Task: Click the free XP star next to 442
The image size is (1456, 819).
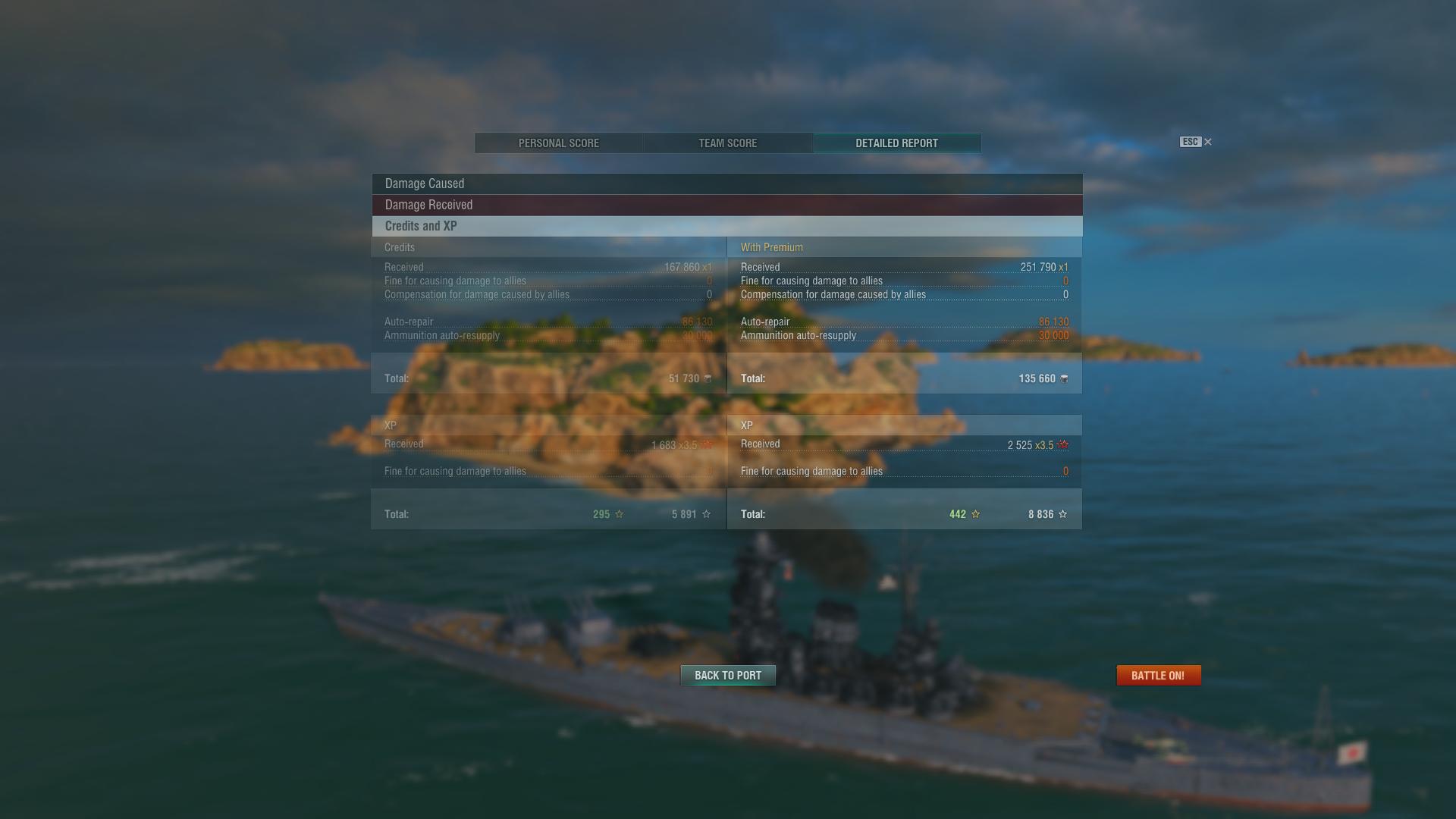Action: [975, 514]
